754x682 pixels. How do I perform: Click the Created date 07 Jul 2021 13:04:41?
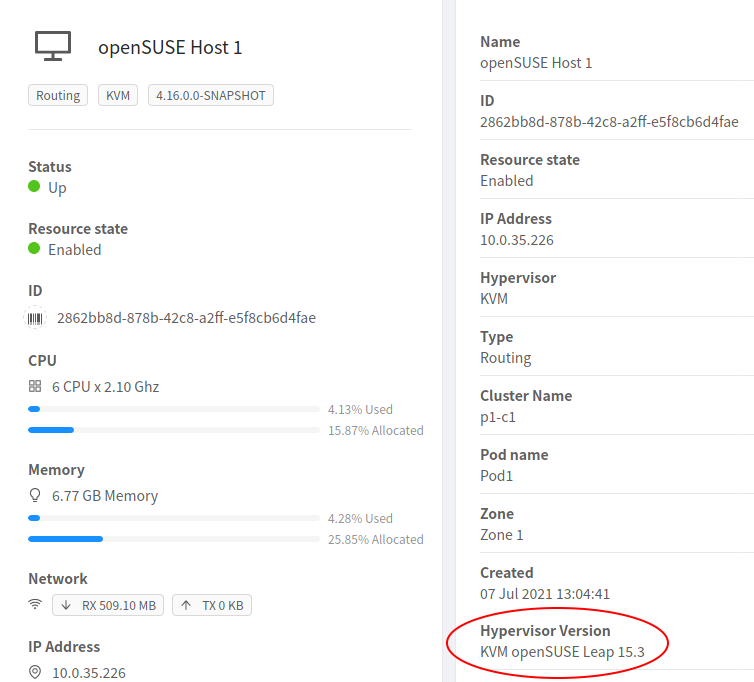(x=545, y=594)
